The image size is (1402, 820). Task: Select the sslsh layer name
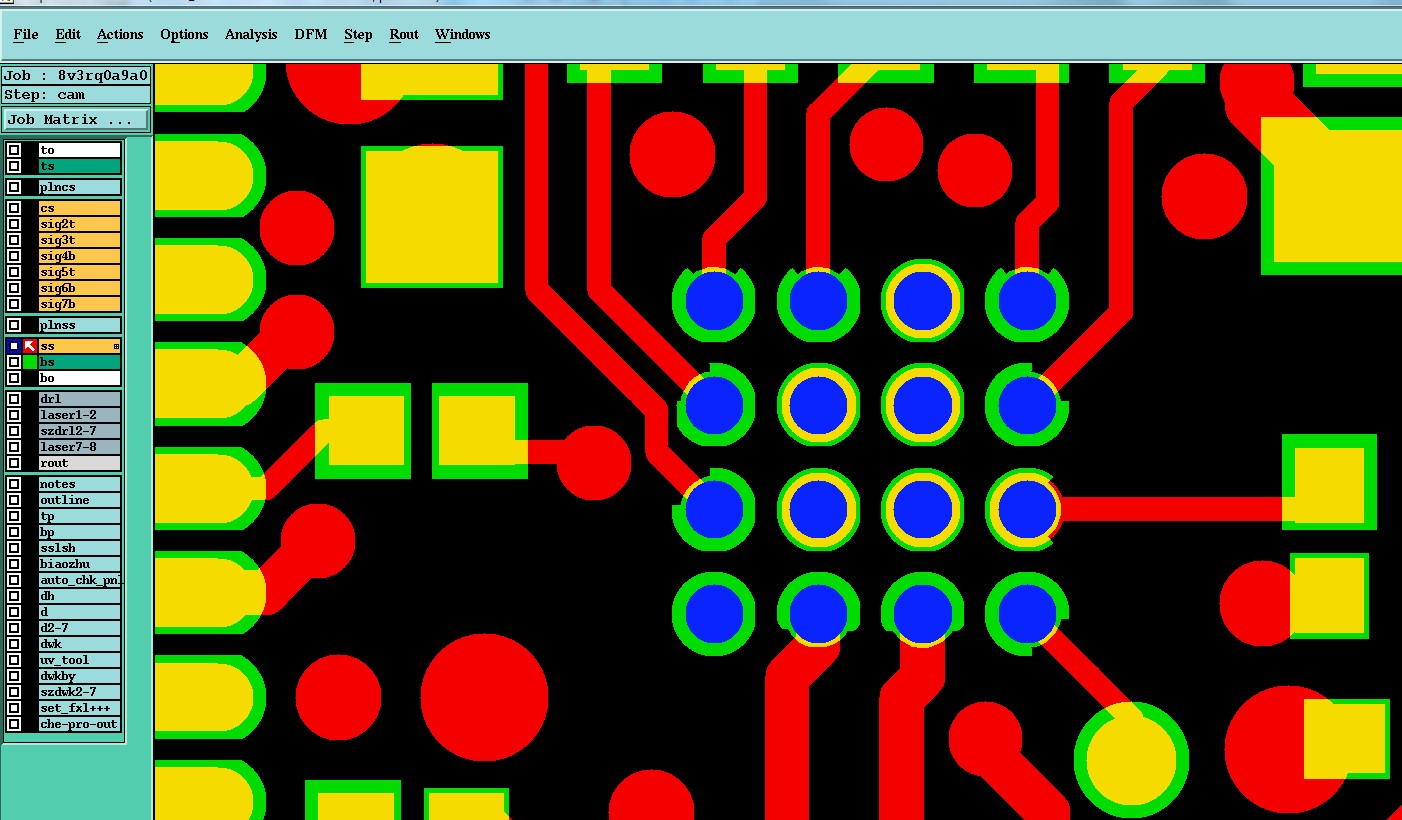tap(79, 548)
